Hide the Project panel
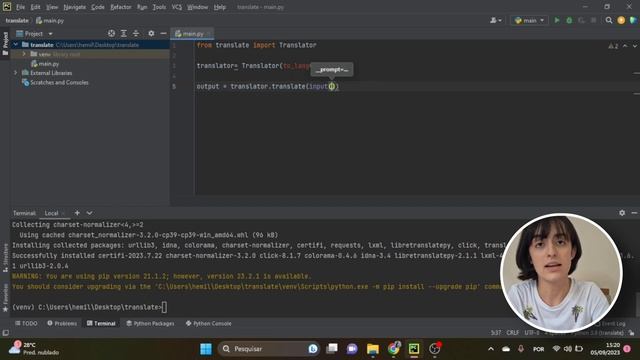The image size is (640, 360). click(163, 33)
